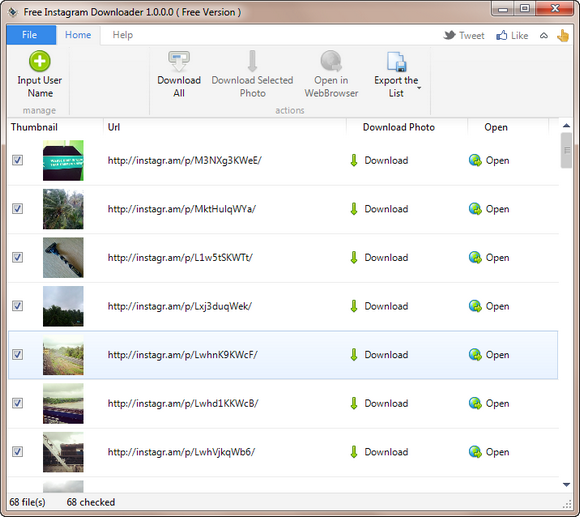
Task: Click the globe Open icon for LwhnK9KWcF
Action: pos(475,355)
